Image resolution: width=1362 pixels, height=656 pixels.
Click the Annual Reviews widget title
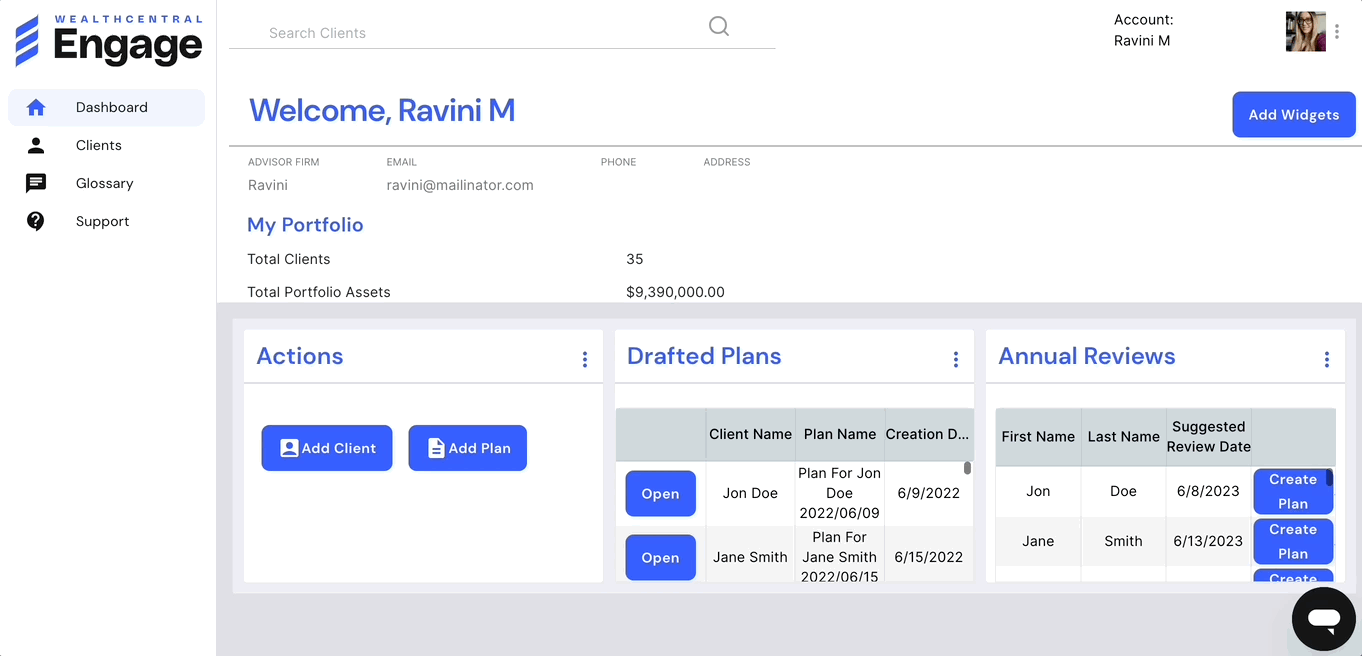coord(1087,356)
